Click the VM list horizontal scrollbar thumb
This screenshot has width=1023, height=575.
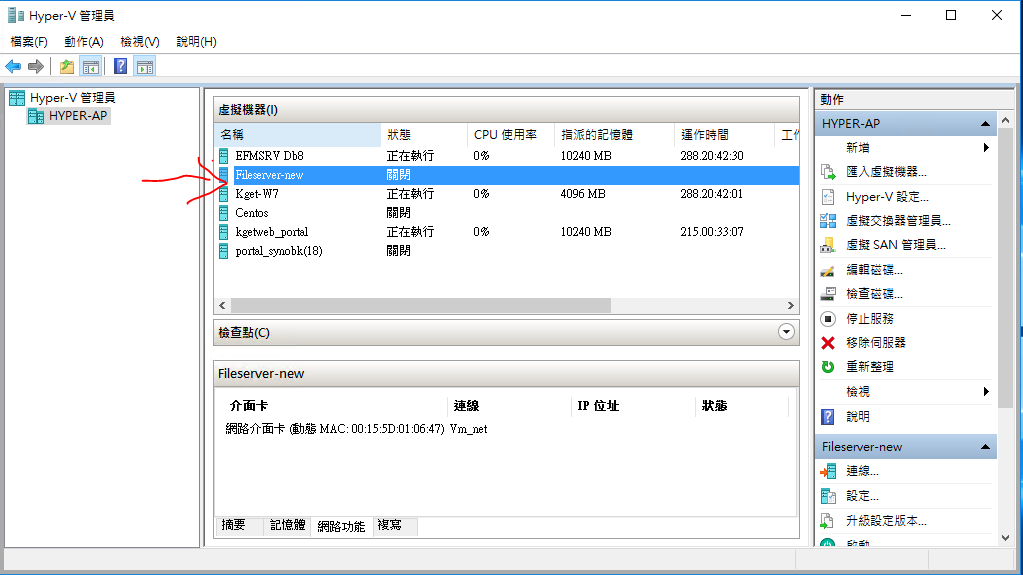(x=421, y=305)
